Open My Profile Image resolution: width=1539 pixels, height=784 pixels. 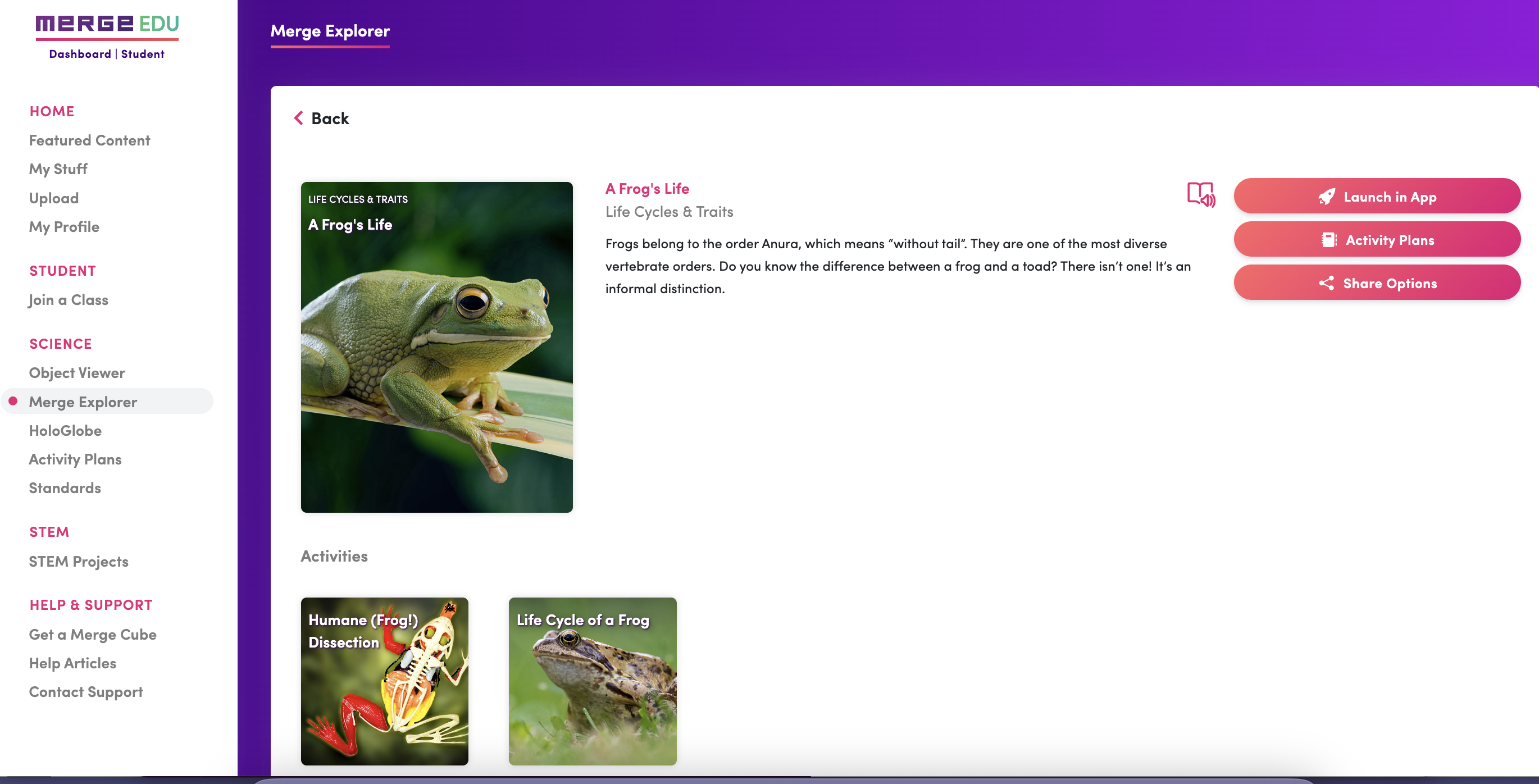click(64, 226)
